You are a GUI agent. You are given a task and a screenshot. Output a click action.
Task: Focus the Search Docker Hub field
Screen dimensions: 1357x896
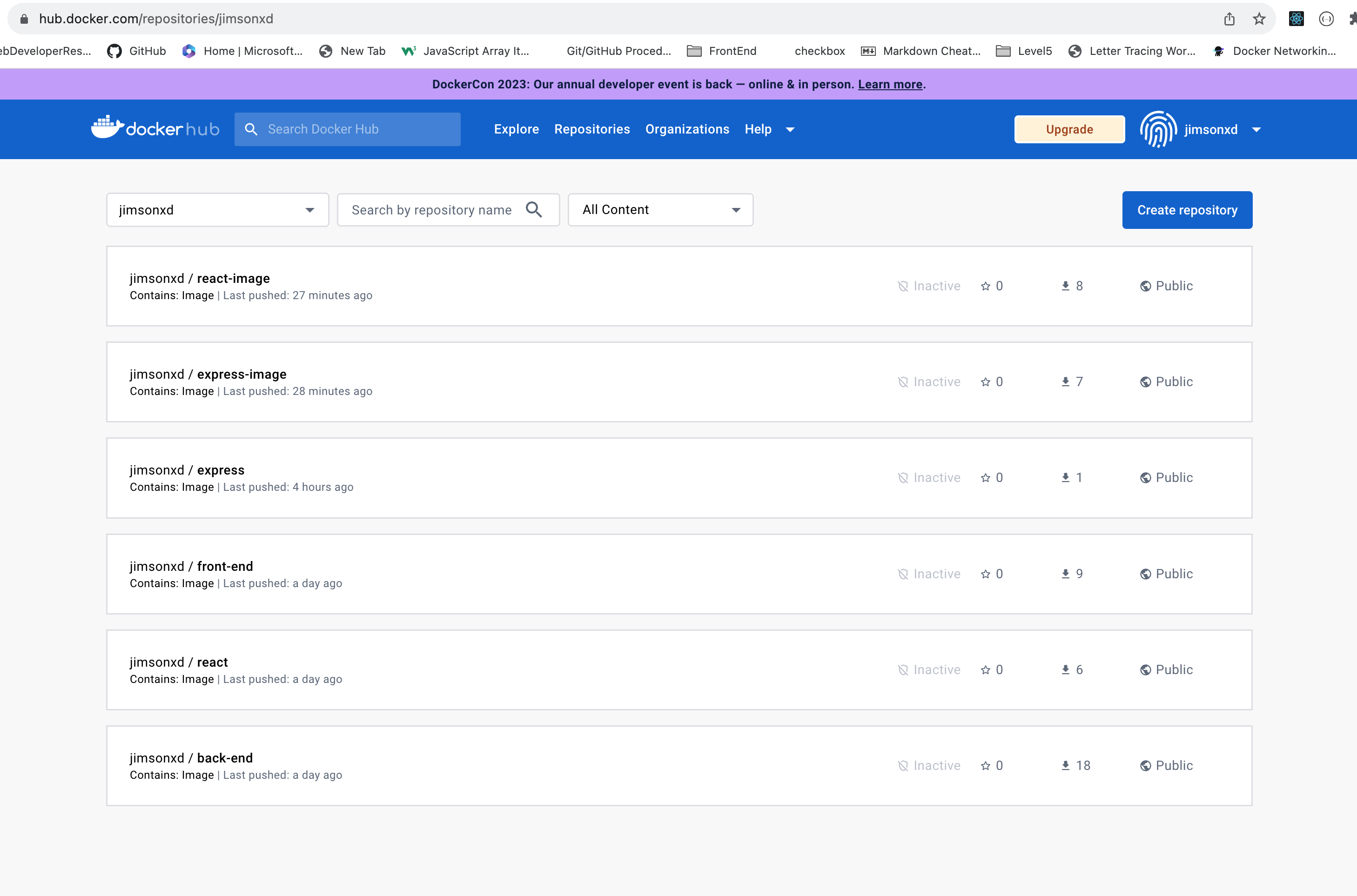coord(347,129)
